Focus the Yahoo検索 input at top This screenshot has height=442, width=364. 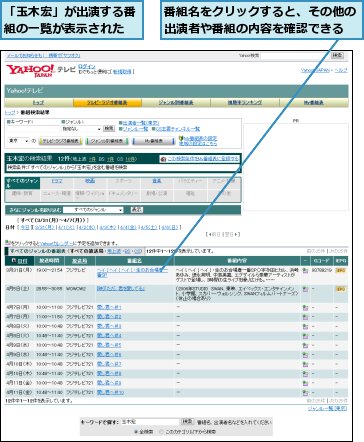click(x=295, y=55)
